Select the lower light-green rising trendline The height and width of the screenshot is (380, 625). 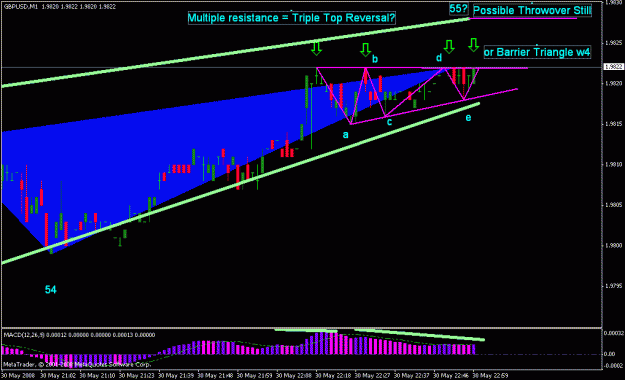coord(240,183)
